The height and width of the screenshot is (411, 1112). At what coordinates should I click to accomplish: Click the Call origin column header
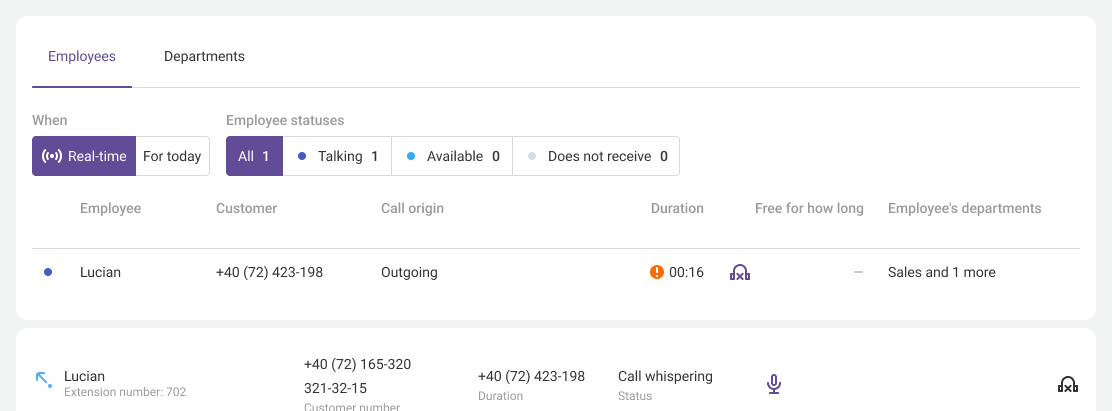click(412, 209)
